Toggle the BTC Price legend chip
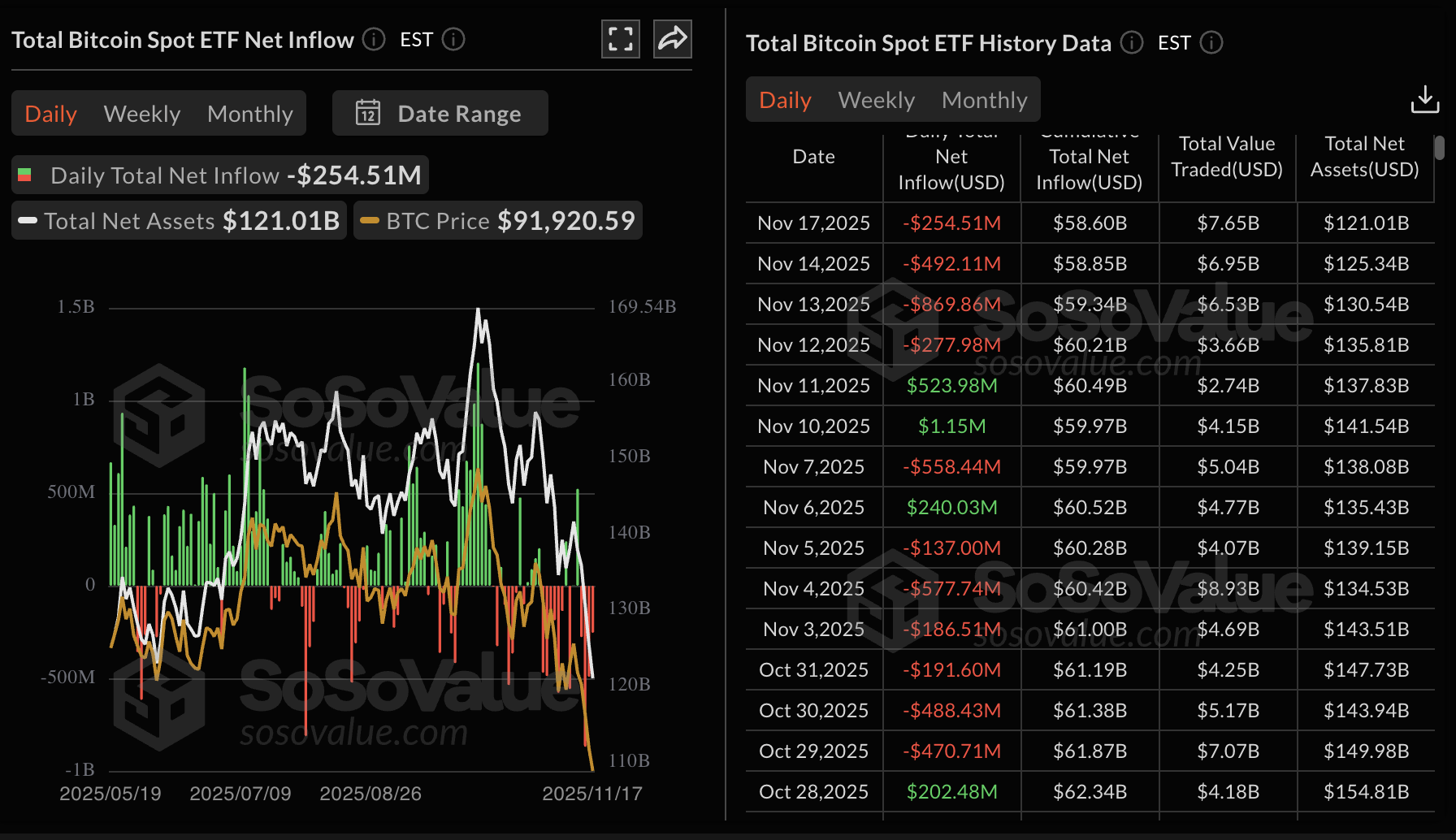Screen dimensions: 1456x840 (x=496, y=220)
